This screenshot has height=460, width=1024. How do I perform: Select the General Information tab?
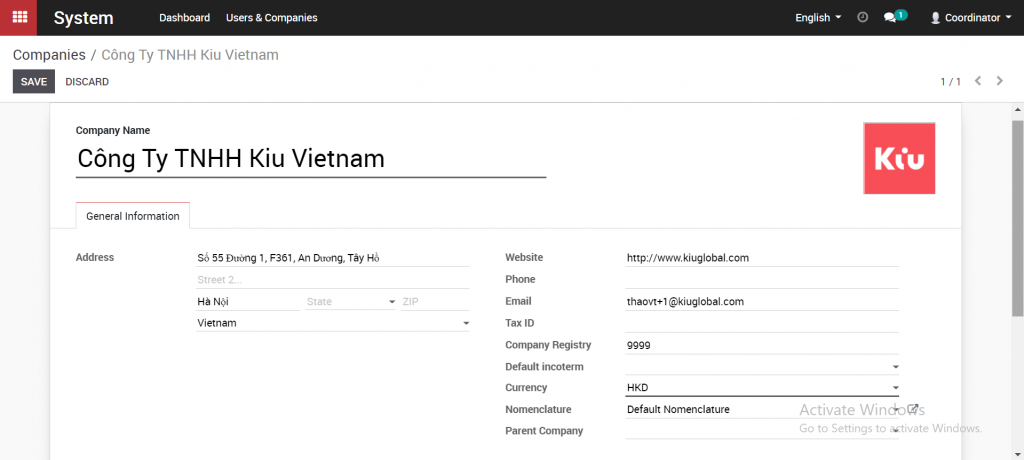(133, 216)
